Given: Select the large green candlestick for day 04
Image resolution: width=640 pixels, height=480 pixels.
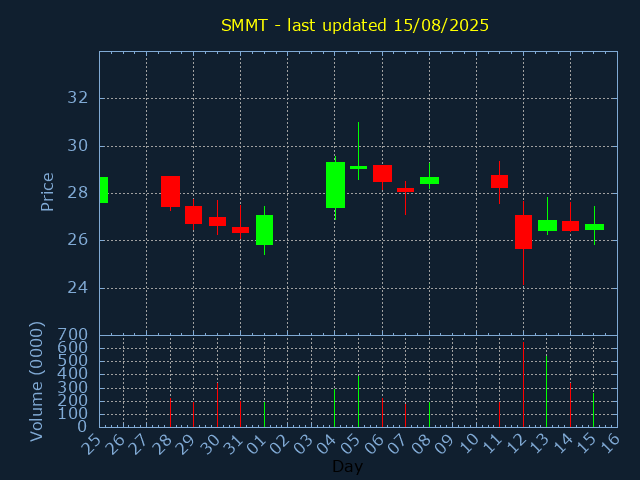Looking at the screenshot, I should tap(335, 185).
